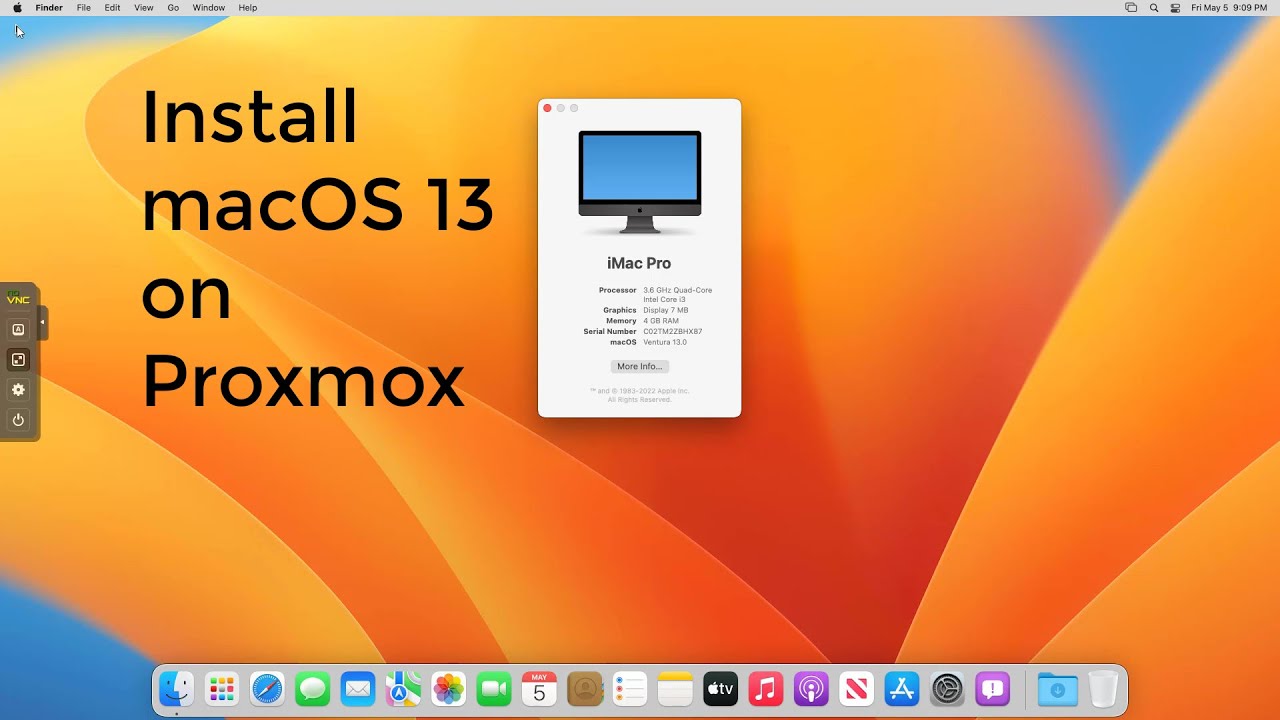This screenshot has height=720, width=1280.
Task: Open the Apple menu
Action: [x=17, y=7]
